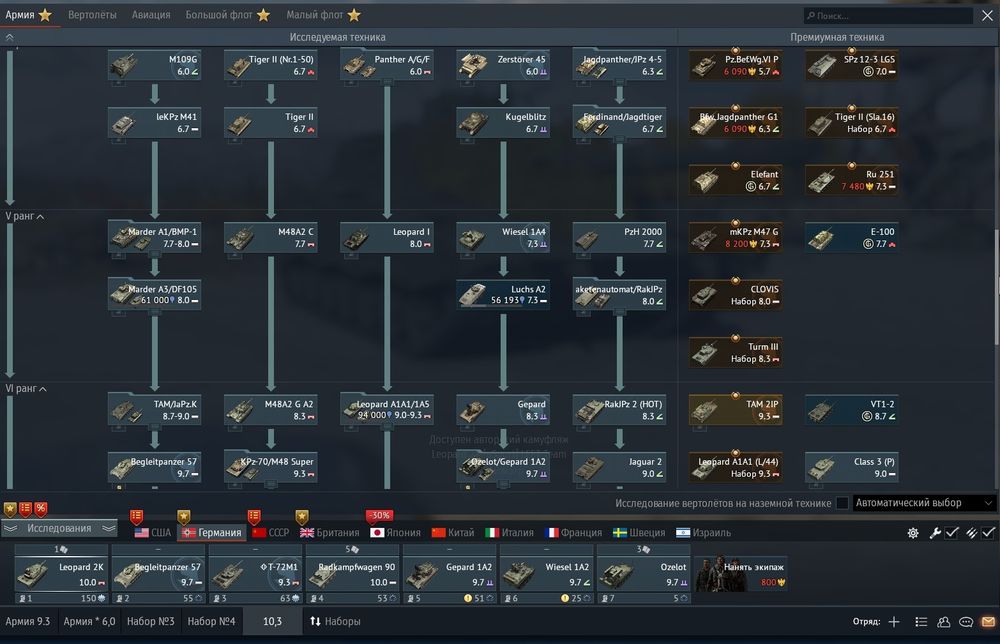The height and width of the screenshot is (644, 1000).
Task: Collapse tree with top-left double chevron
Action: (10, 38)
